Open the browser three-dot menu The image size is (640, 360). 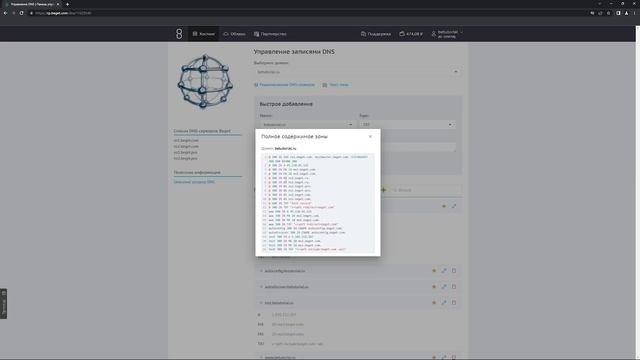[x=635, y=13]
